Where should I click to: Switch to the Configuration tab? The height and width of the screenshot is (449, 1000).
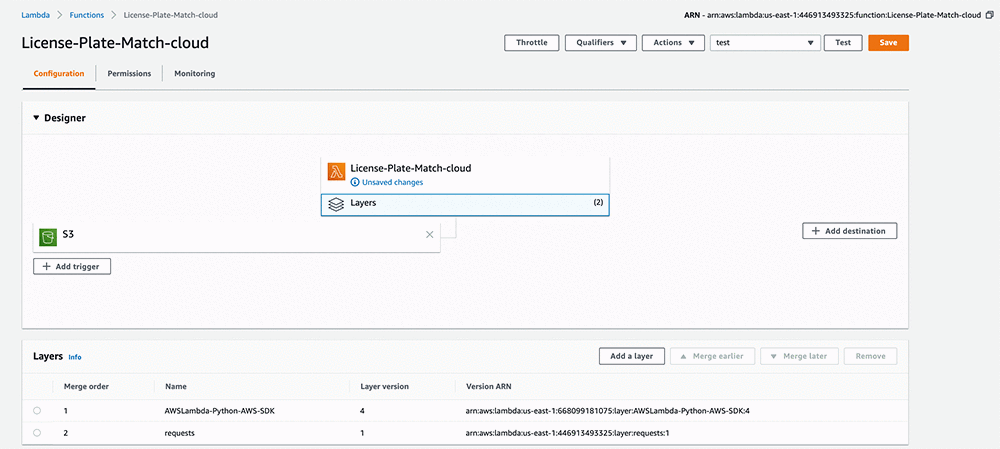[x=59, y=73]
